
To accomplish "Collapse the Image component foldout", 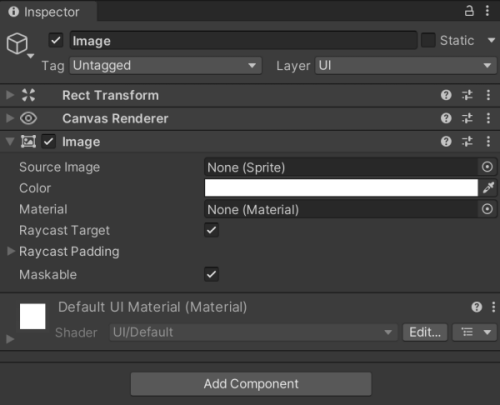I will pos(10,142).
